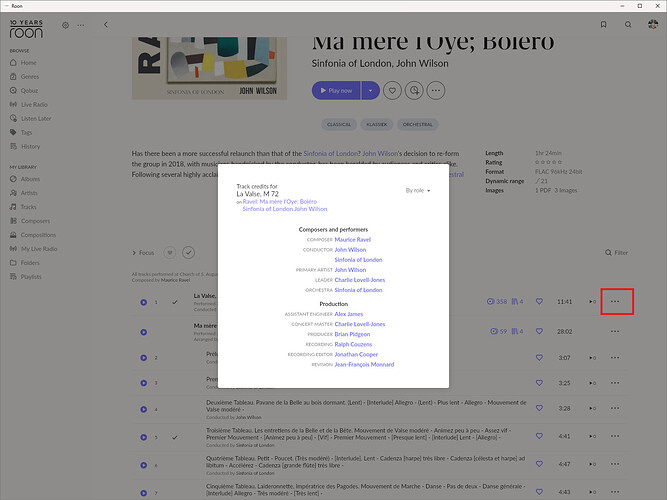667x500 pixels.
Task: Open Qobuz in the sidebar
Action: coord(24,91)
